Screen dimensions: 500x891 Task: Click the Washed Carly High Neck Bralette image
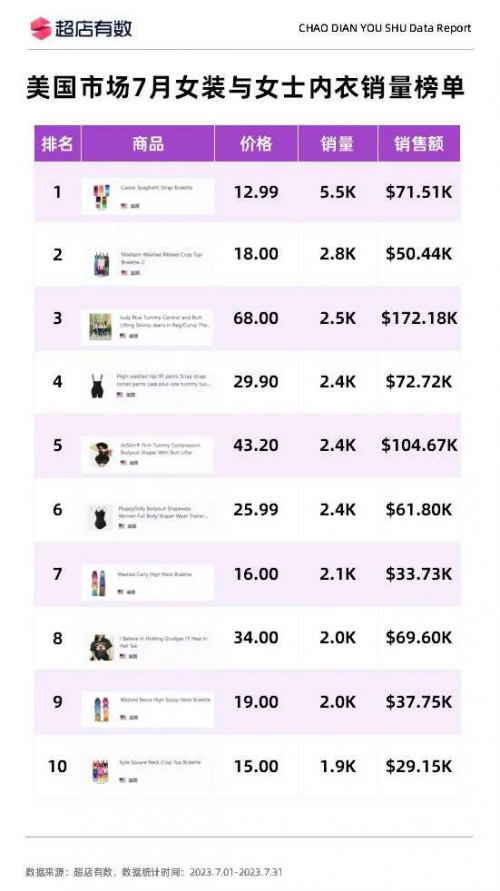98,583
